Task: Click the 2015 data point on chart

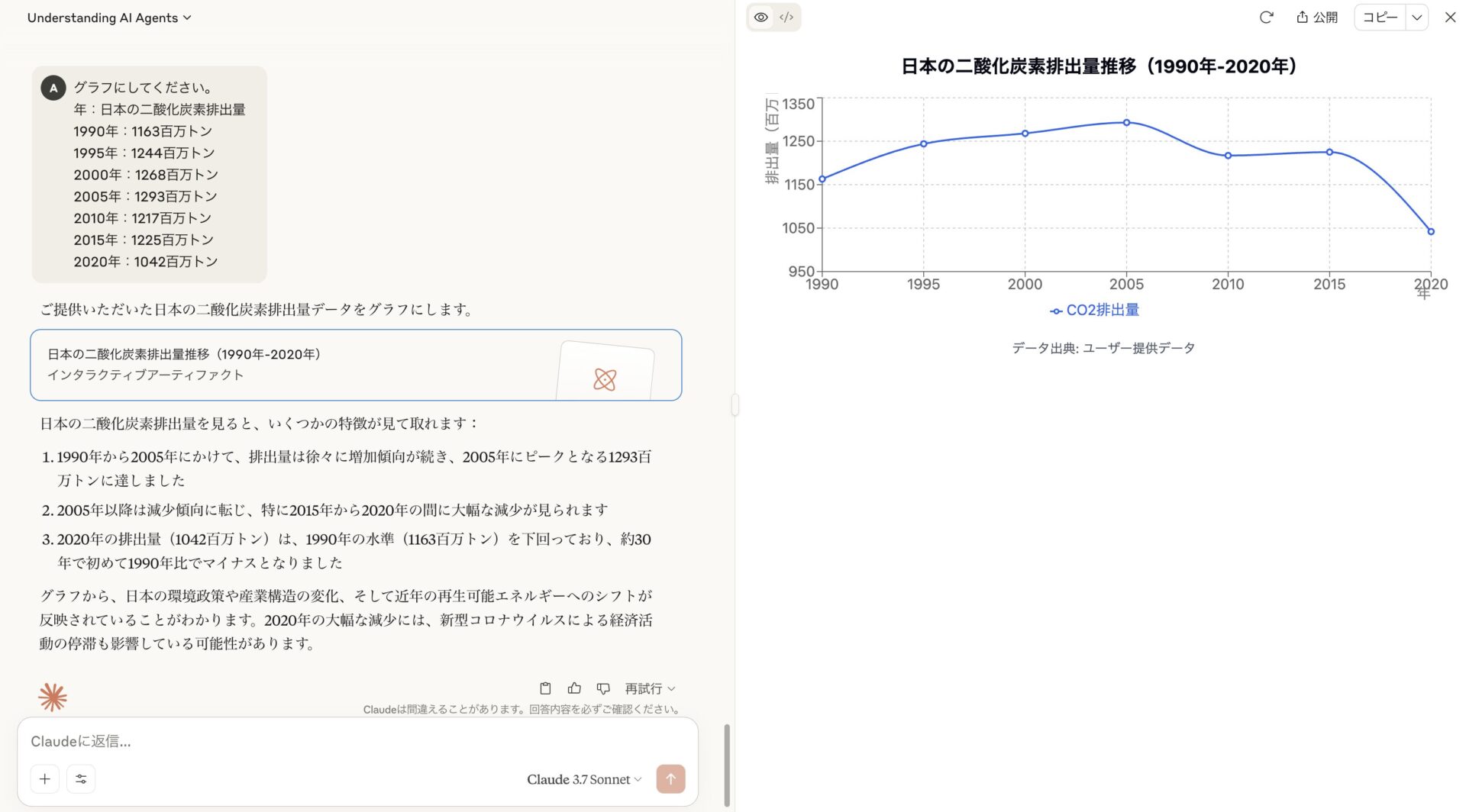Action: 1329,152
